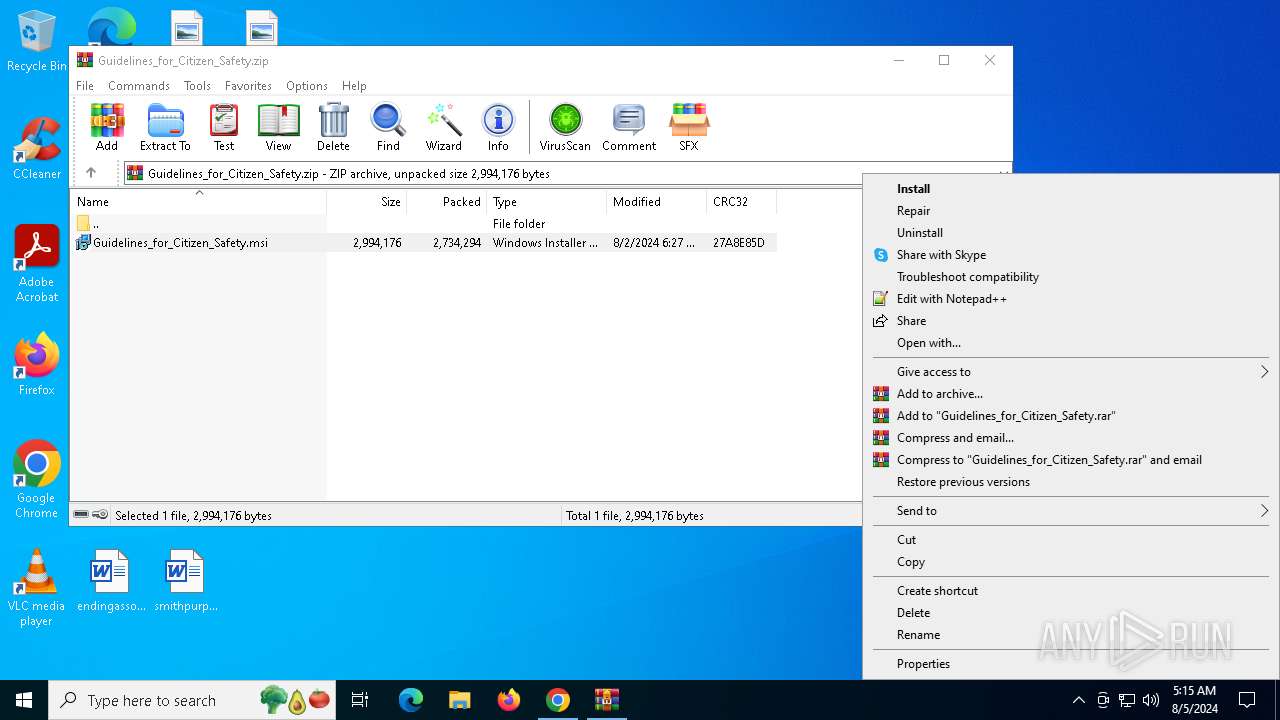This screenshot has width=1280, height=720.
Task: Click the Delete trash can icon
Action: (333, 128)
